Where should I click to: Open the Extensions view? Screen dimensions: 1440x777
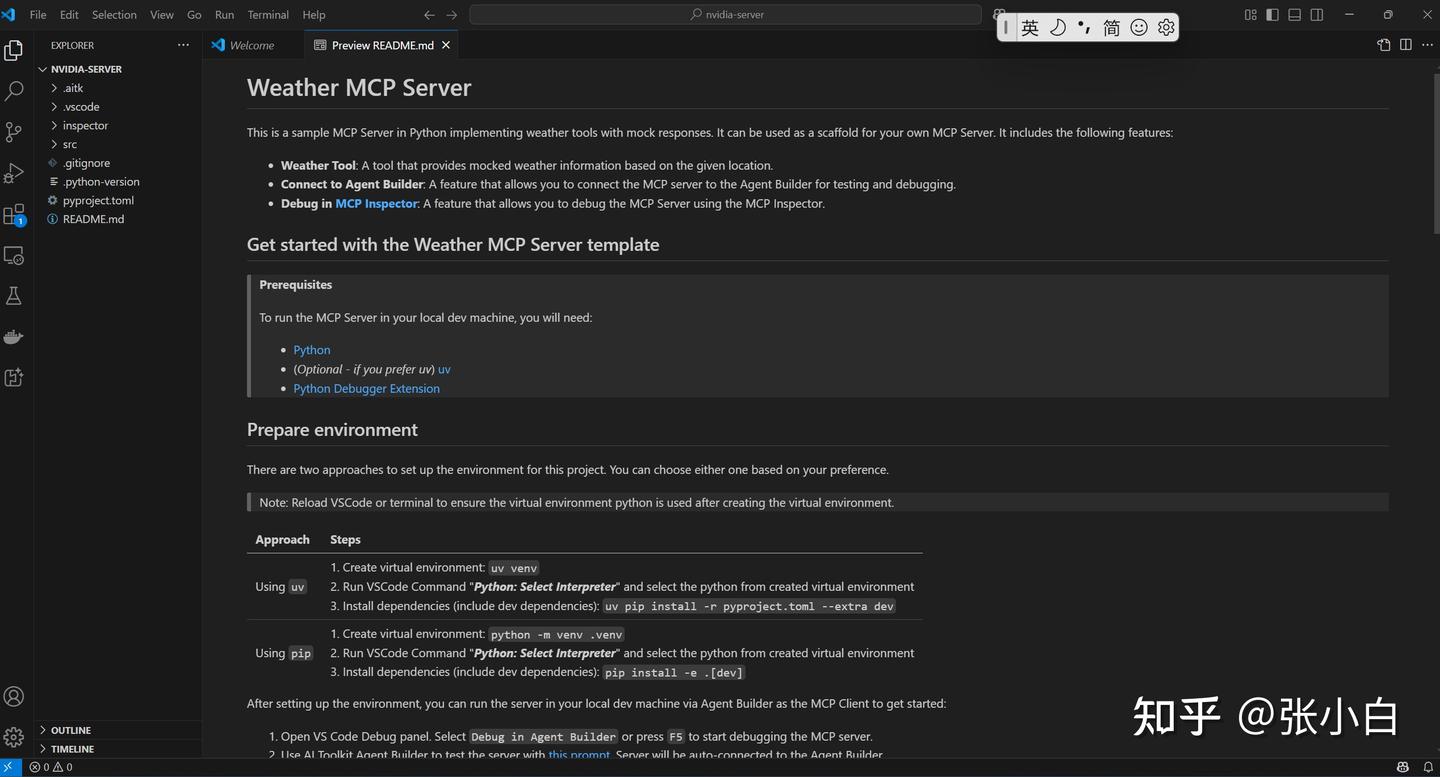(x=14, y=214)
